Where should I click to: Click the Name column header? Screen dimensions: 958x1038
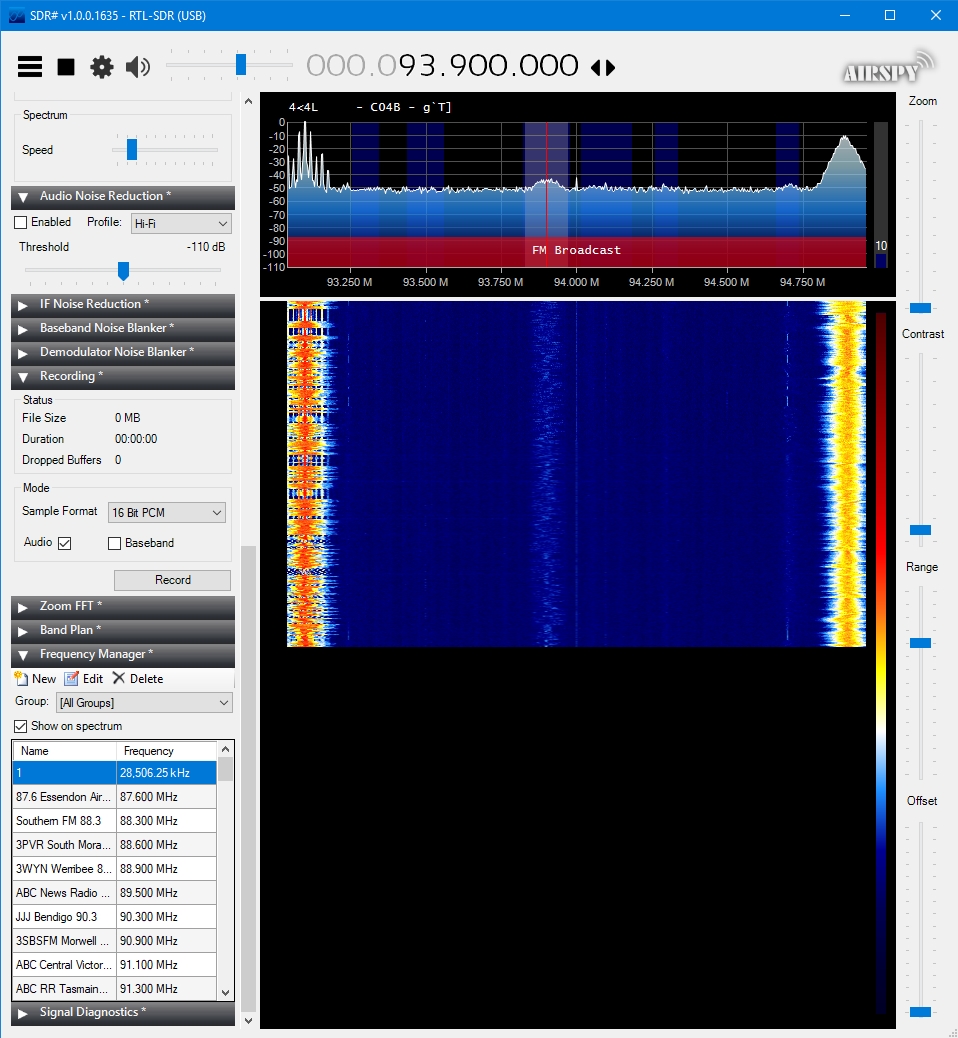click(65, 751)
